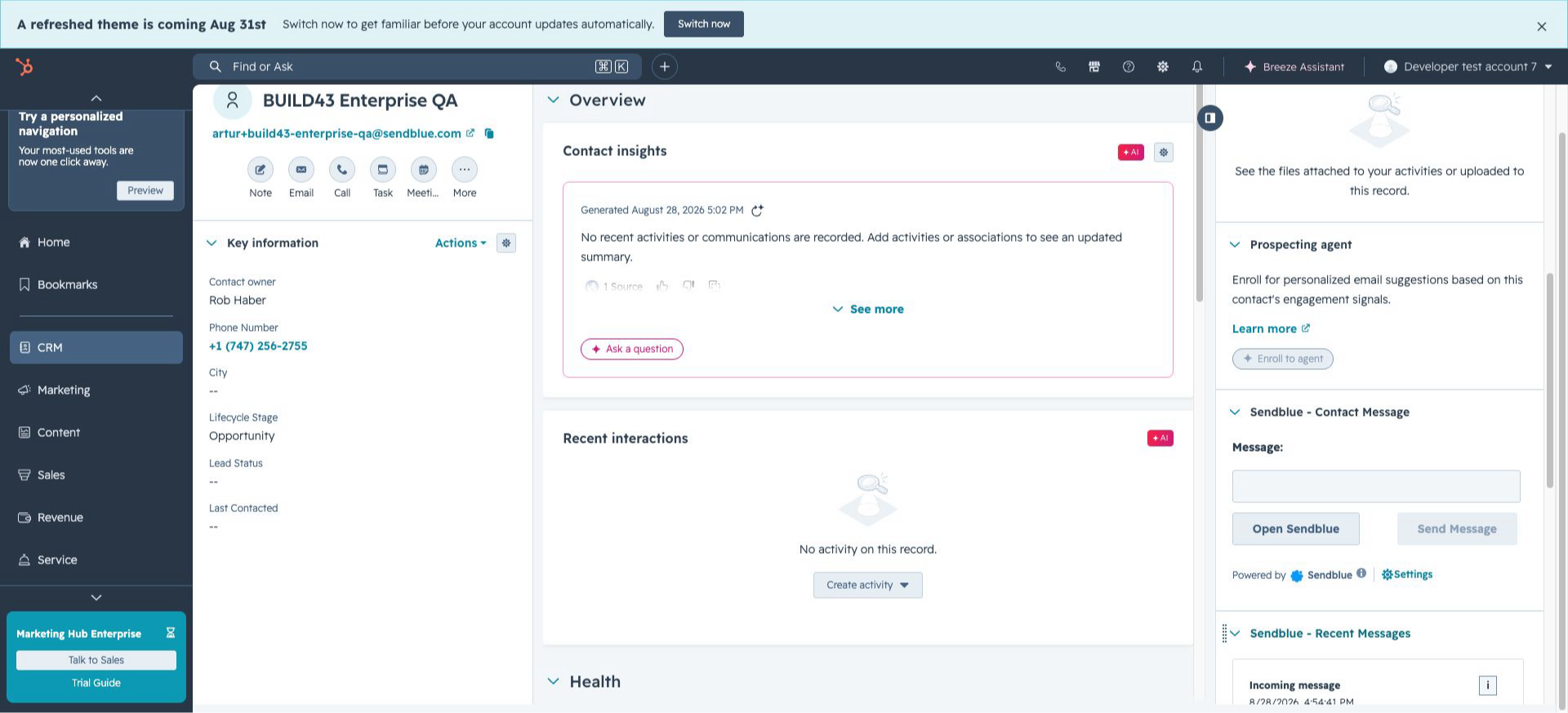Image resolution: width=1568 pixels, height=713 pixels.
Task: Go to Home in sidebar
Action: [x=96, y=243]
